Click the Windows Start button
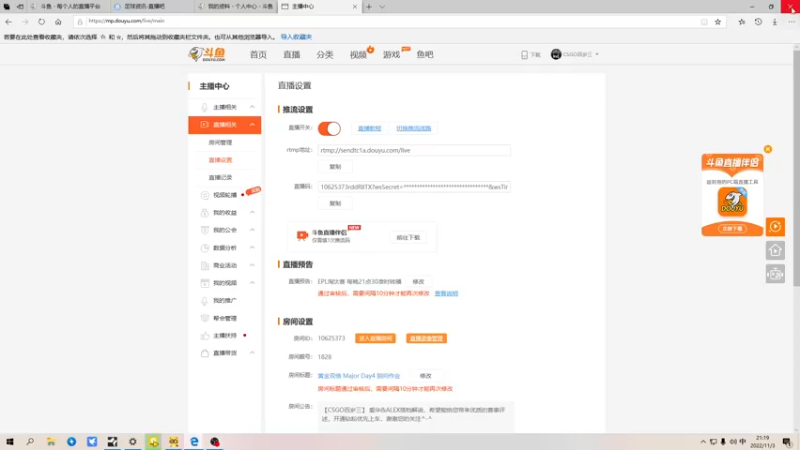 click(10, 442)
